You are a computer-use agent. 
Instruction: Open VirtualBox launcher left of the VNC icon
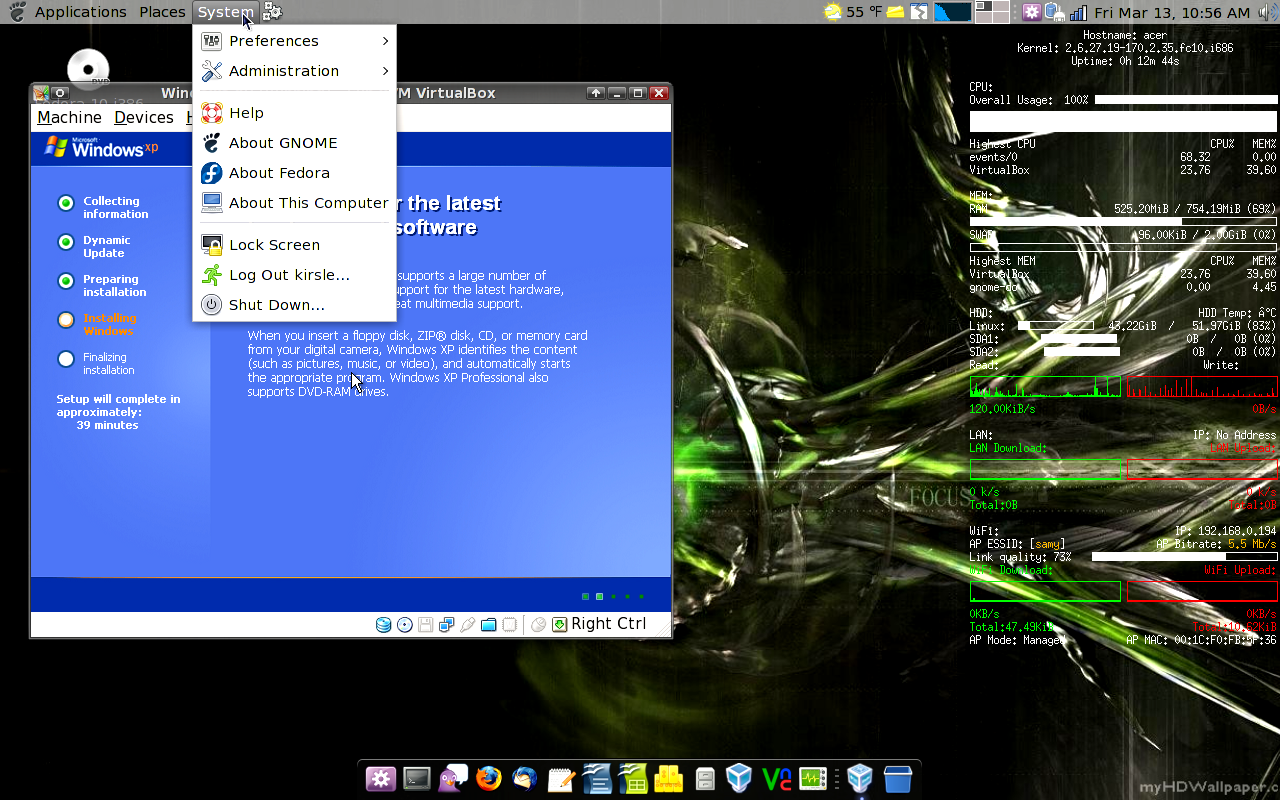(739, 778)
